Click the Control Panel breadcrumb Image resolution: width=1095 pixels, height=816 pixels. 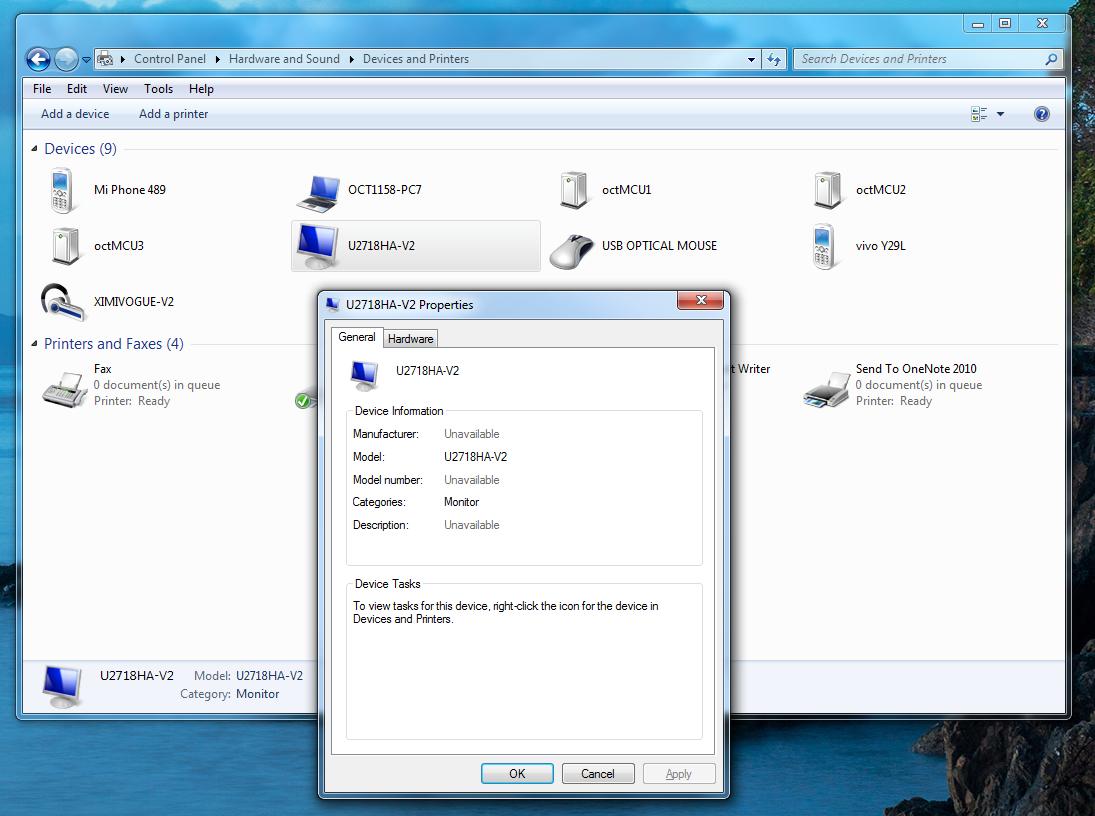(x=170, y=59)
